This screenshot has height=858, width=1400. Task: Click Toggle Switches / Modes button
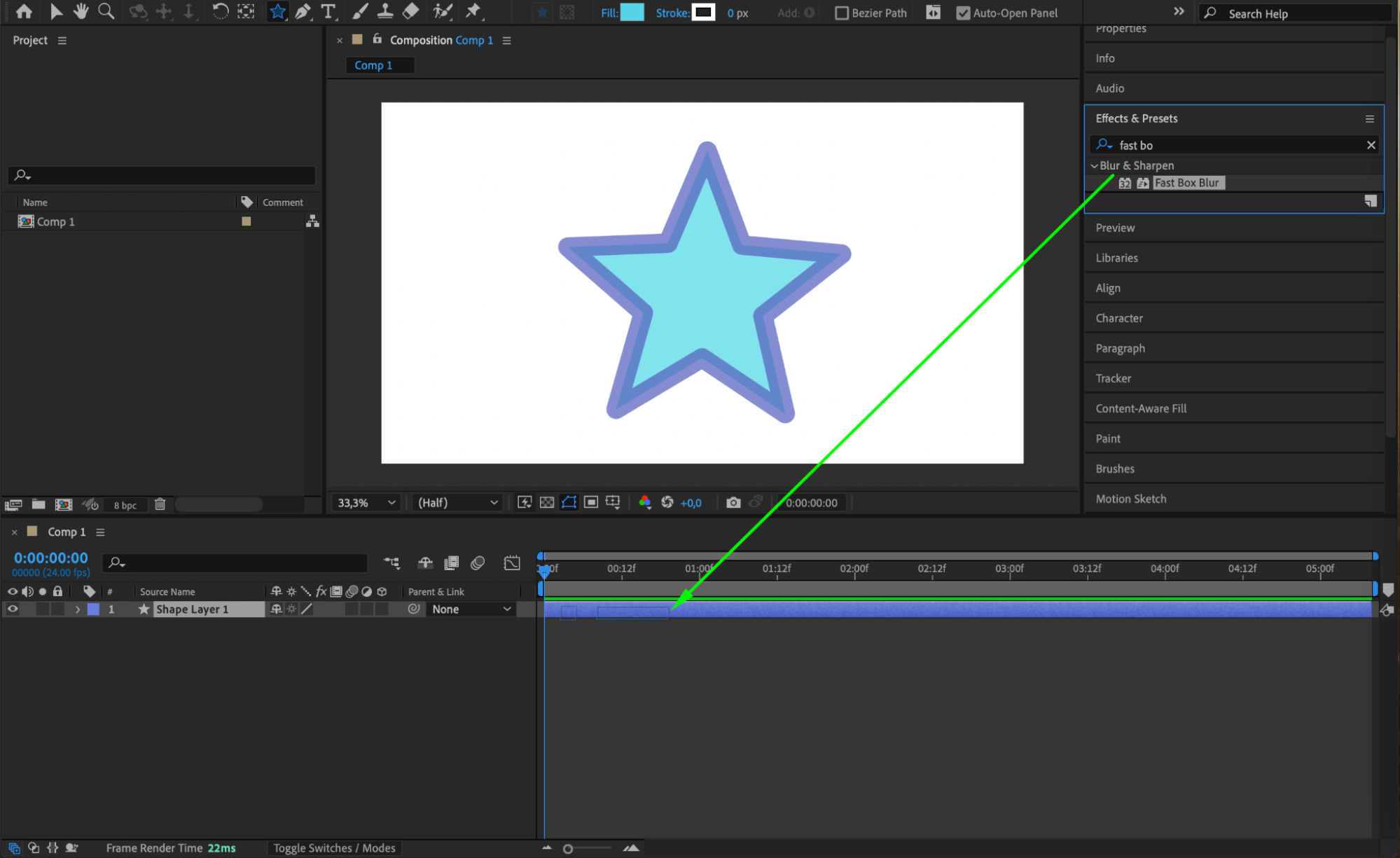pos(334,848)
